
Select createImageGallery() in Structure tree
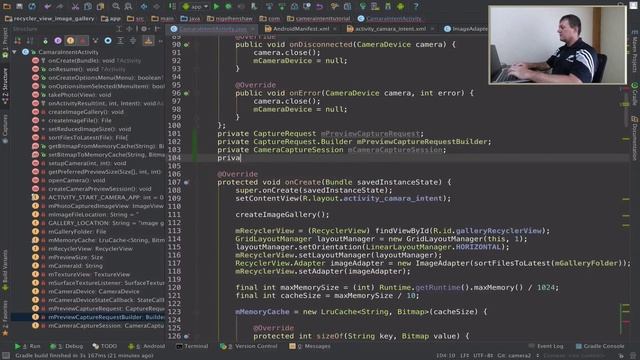pyautogui.click(x=86, y=112)
